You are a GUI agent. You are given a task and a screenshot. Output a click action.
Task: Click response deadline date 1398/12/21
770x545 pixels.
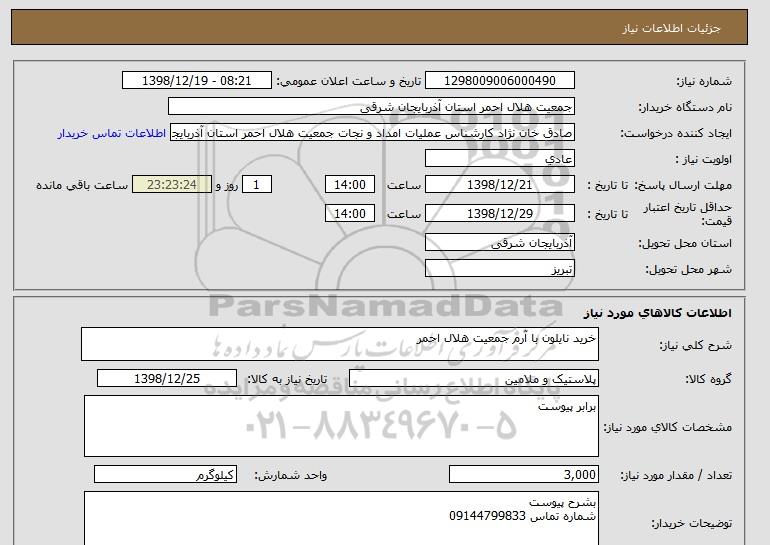499,185
